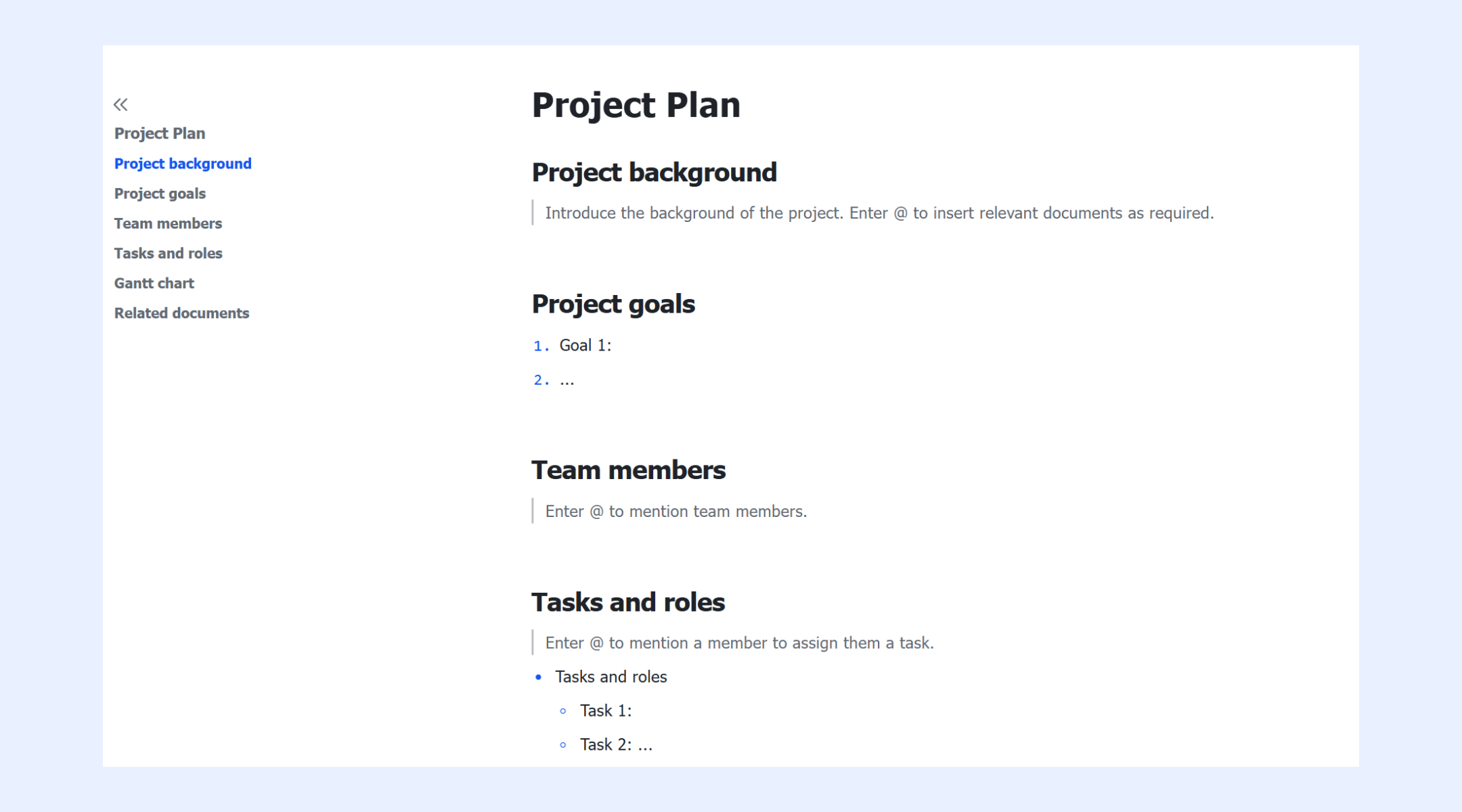Jump to Project background outline entry
The height and width of the screenshot is (812, 1462).
(183, 164)
